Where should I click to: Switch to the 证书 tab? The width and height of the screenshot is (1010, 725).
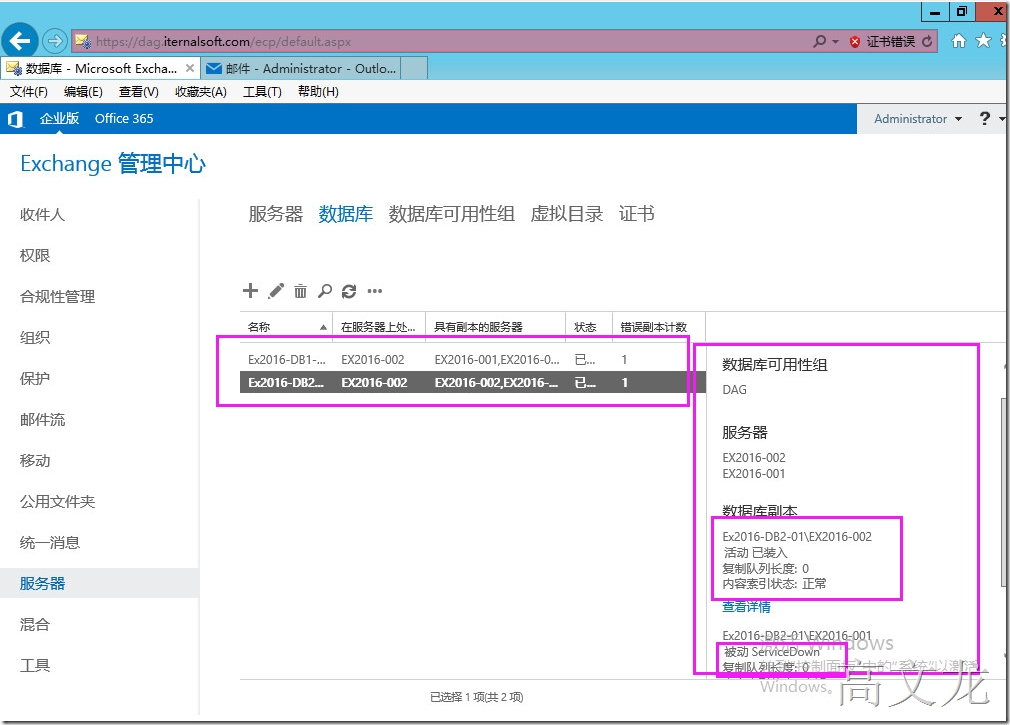click(x=636, y=214)
